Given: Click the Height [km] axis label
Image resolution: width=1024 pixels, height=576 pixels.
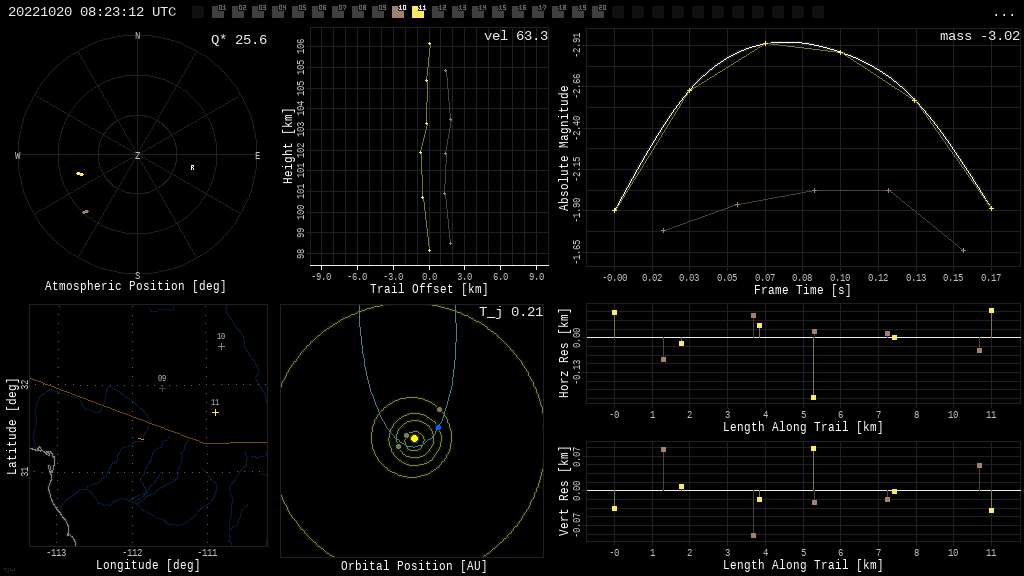Looking at the screenshot, I should tap(288, 146).
